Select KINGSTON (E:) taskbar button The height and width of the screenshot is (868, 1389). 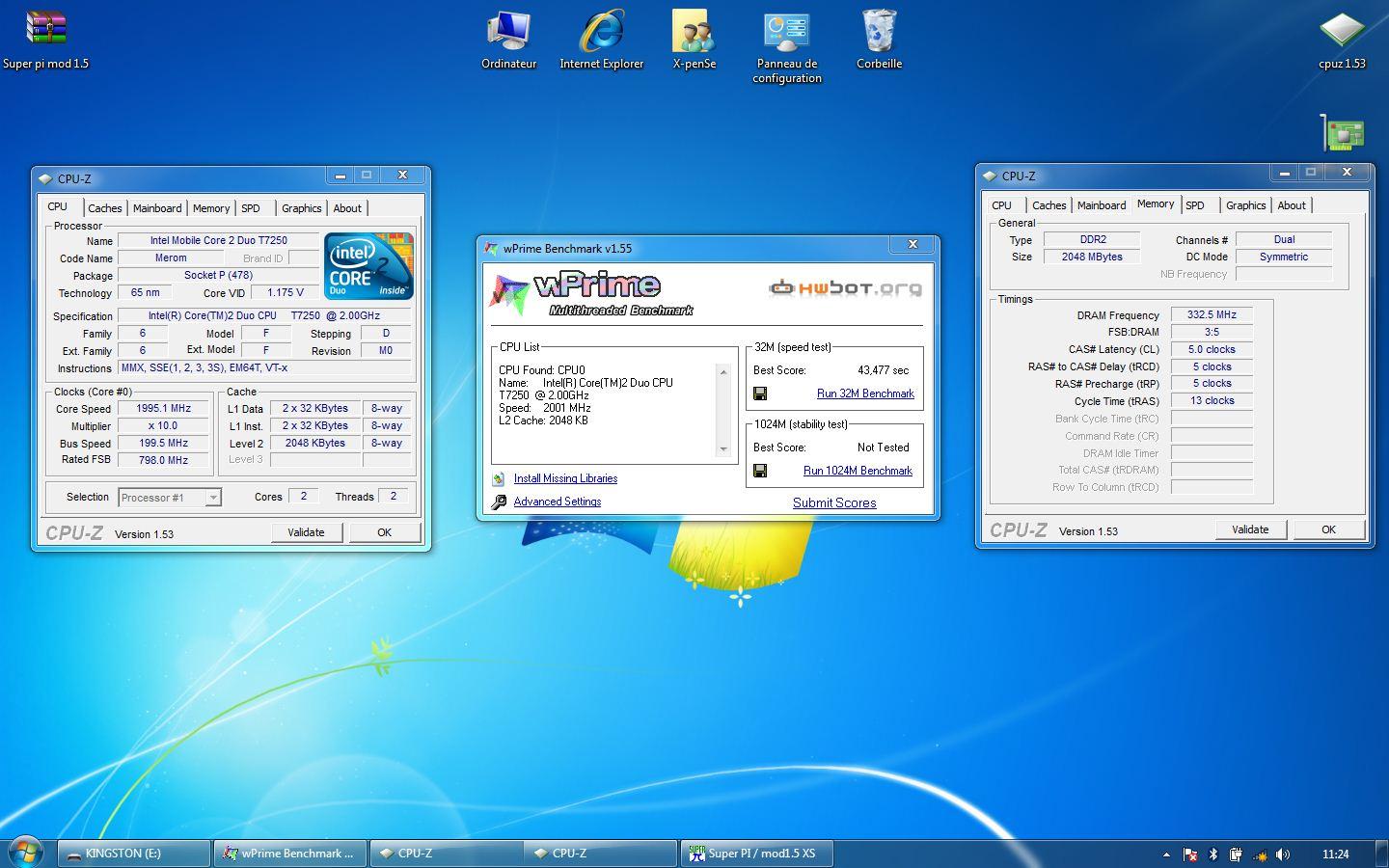point(134,854)
